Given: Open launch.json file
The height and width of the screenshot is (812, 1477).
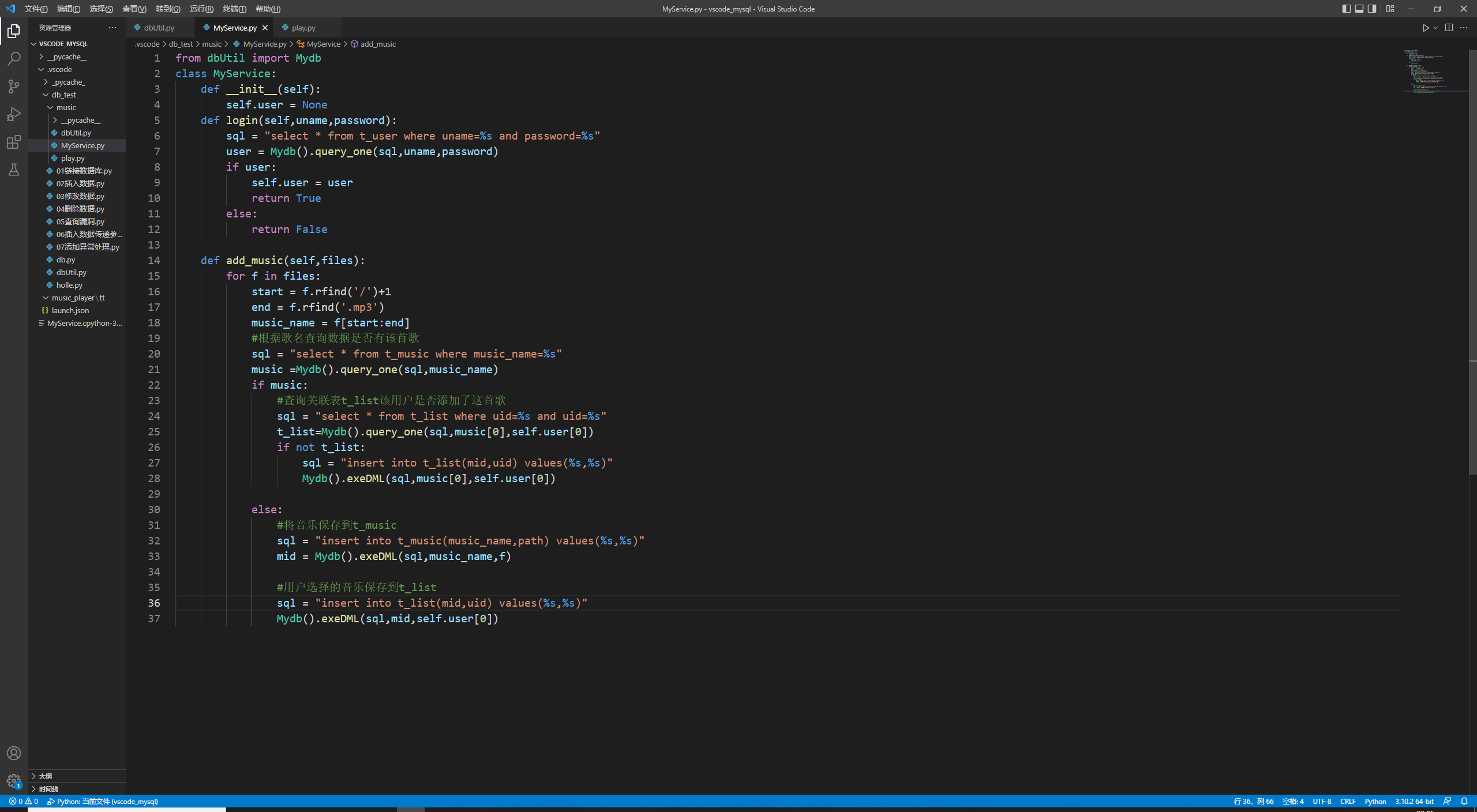Looking at the screenshot, I should tap(77, 310).
